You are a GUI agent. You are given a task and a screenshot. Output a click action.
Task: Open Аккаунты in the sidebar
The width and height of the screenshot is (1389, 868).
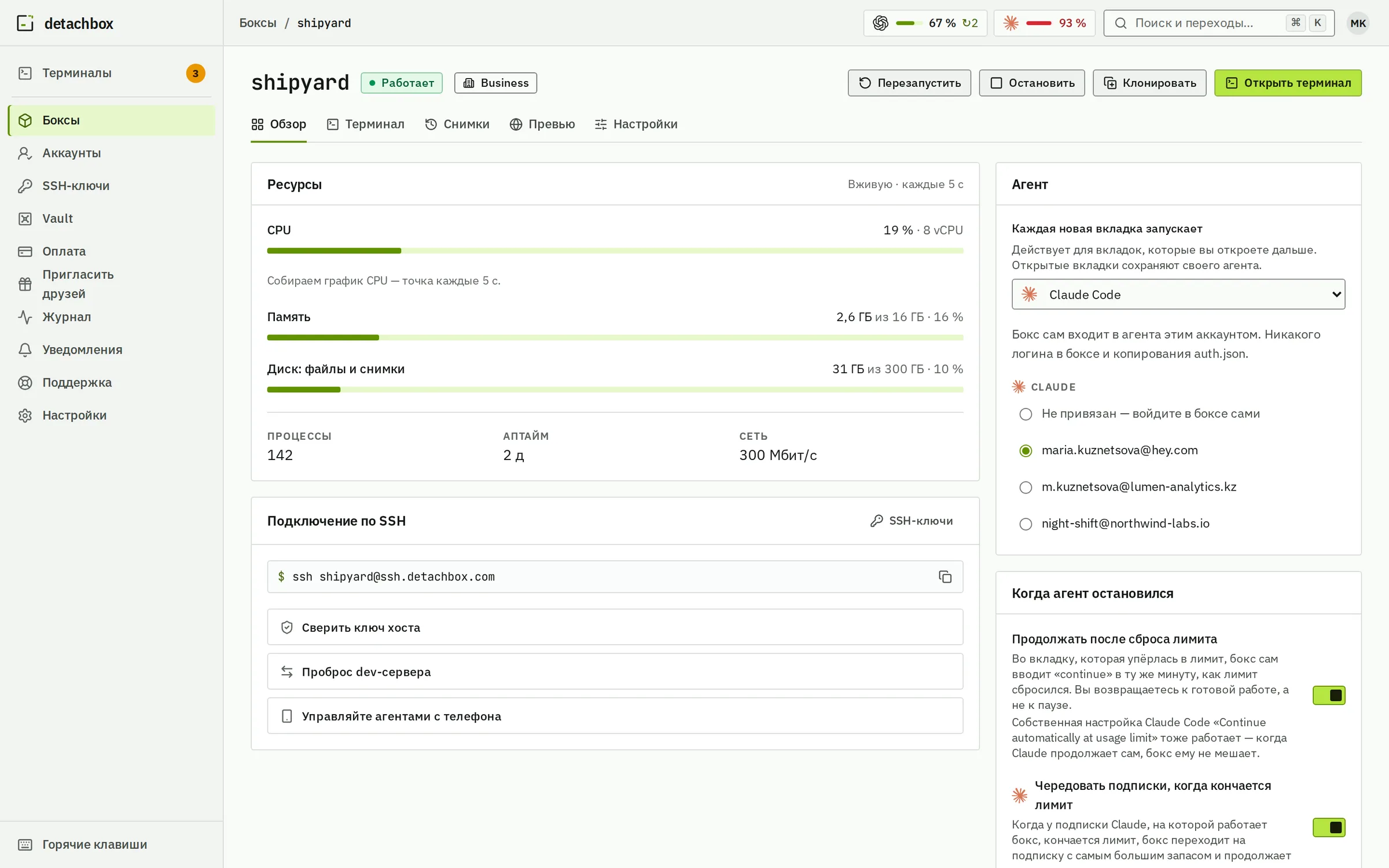pyautogui.click(x=112, y=153)
